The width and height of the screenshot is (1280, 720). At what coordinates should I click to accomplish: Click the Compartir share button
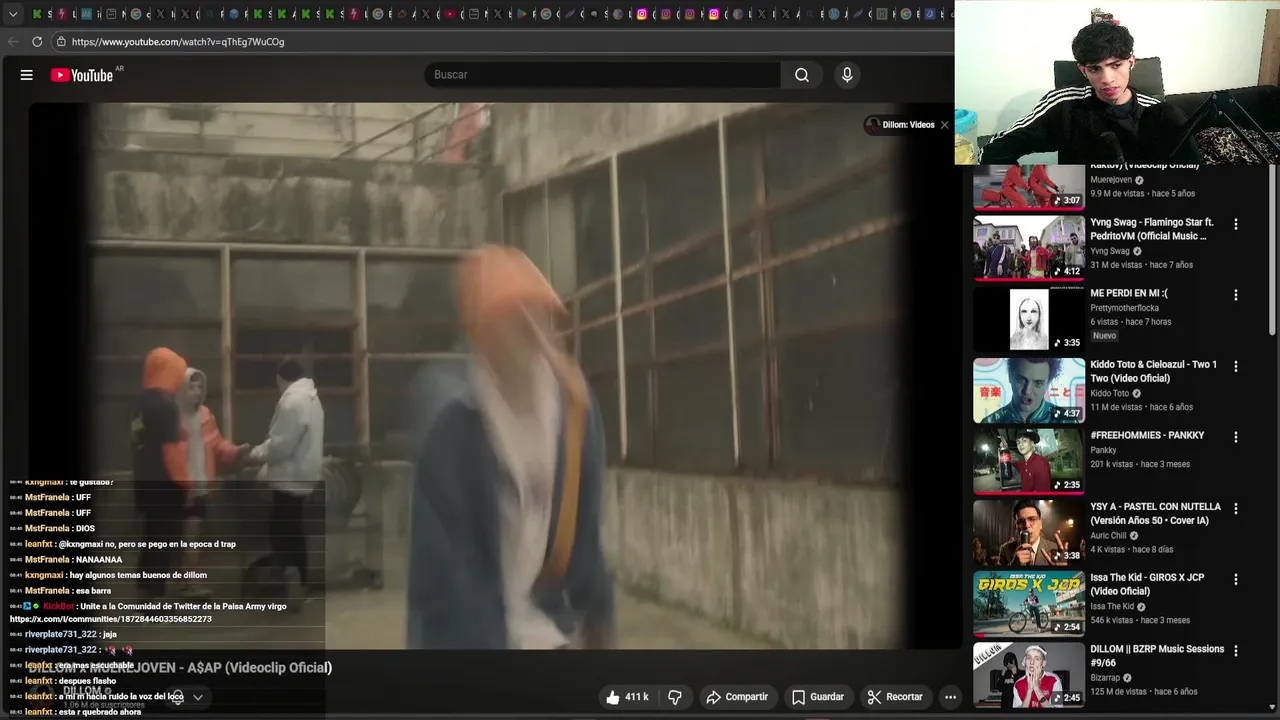tap(737, 697)
